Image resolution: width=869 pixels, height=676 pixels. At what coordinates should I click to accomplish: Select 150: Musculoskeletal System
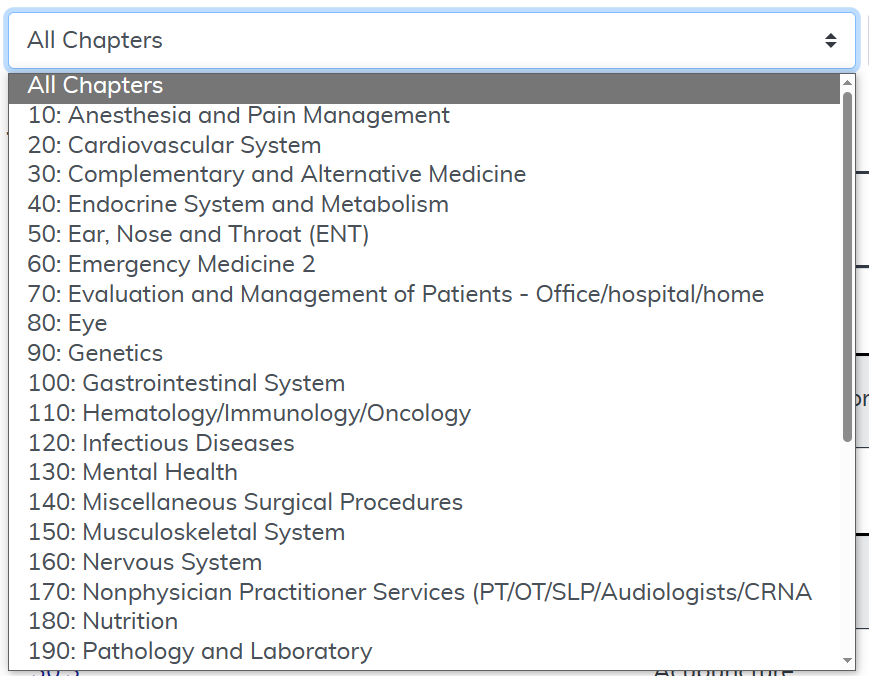[186, 533]
